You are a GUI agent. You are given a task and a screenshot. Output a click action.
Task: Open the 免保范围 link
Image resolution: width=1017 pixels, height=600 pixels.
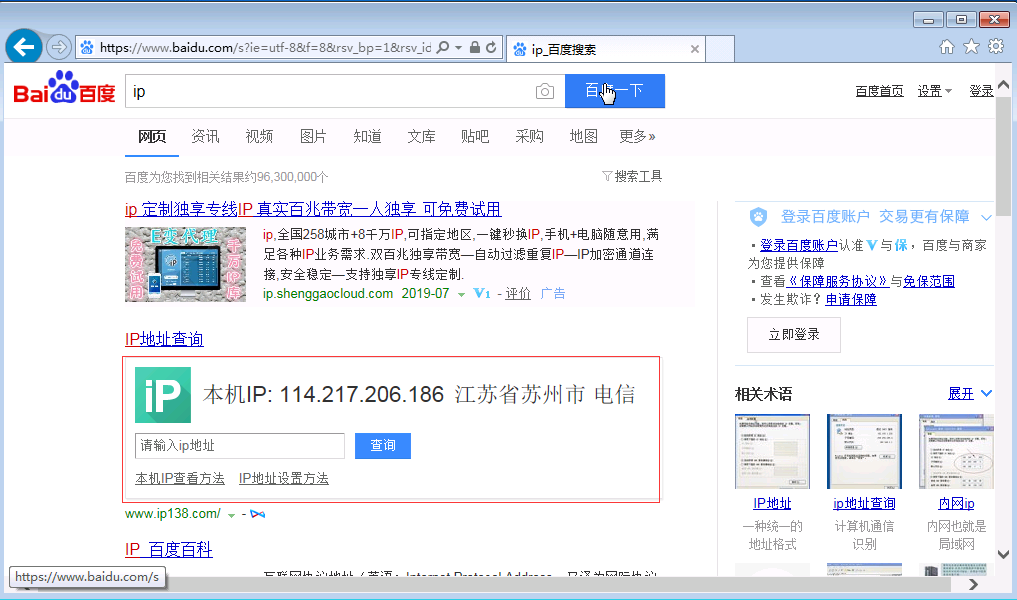tap(929, 282)
